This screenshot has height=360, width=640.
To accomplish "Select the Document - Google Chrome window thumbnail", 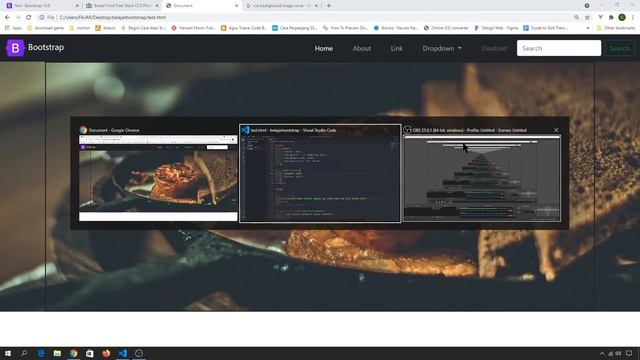I will pos(158,173).
